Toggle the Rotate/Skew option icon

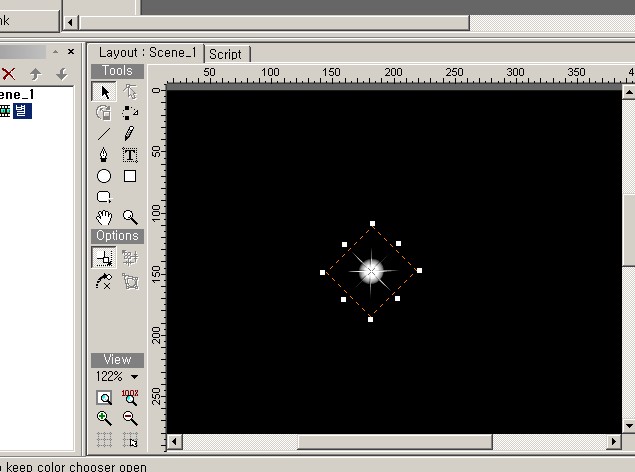104,281
